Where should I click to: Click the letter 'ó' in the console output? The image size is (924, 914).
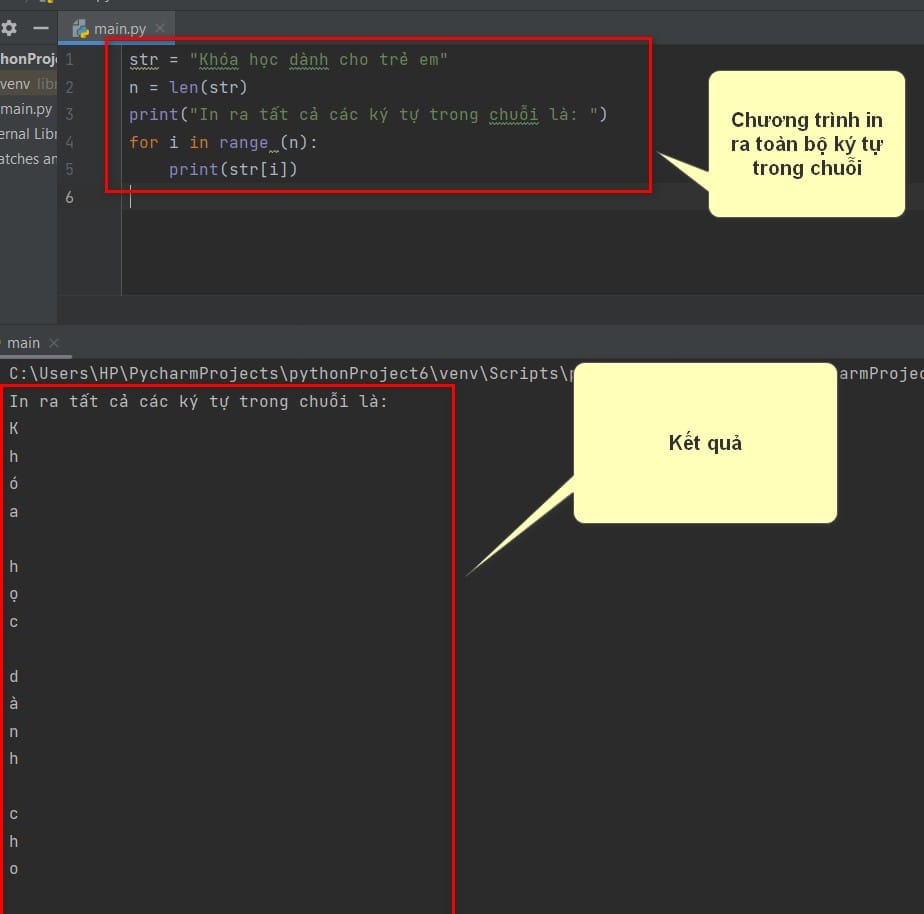tap(14, 483)
